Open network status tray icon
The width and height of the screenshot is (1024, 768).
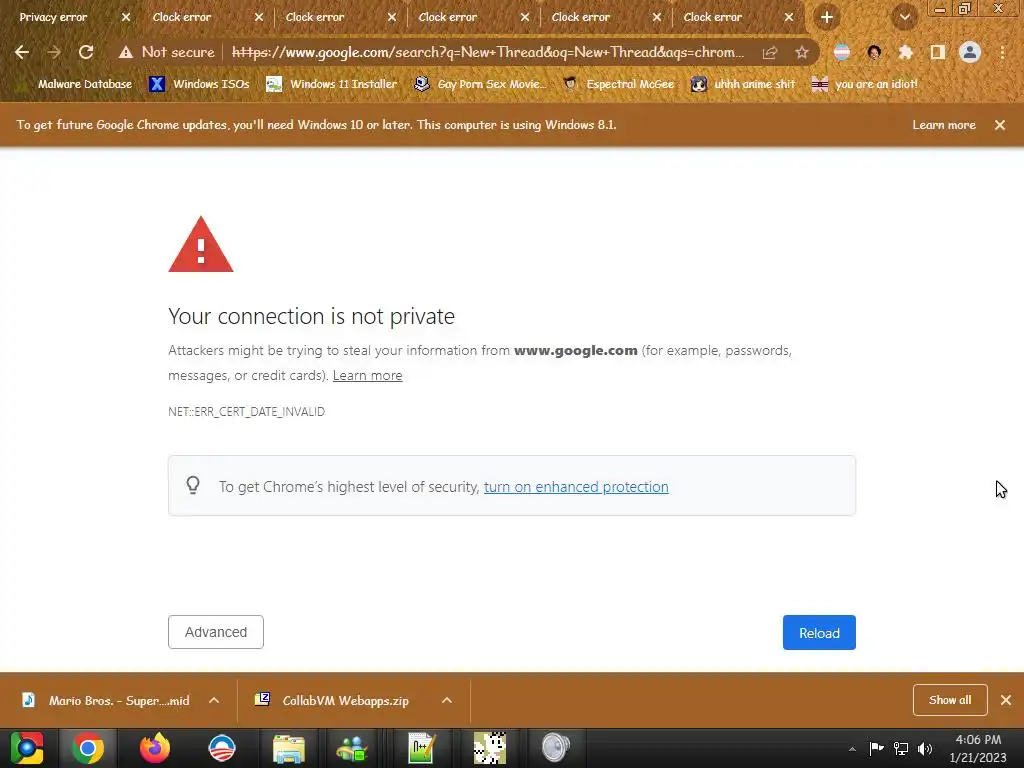[901, 749]
